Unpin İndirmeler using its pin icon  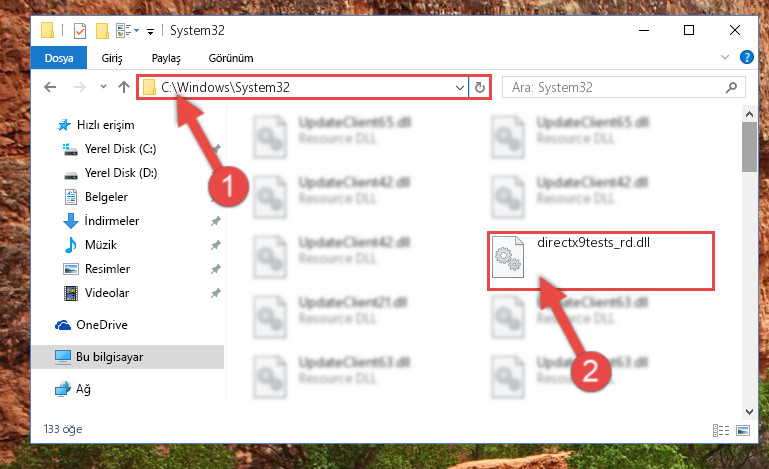click(215, 221)
